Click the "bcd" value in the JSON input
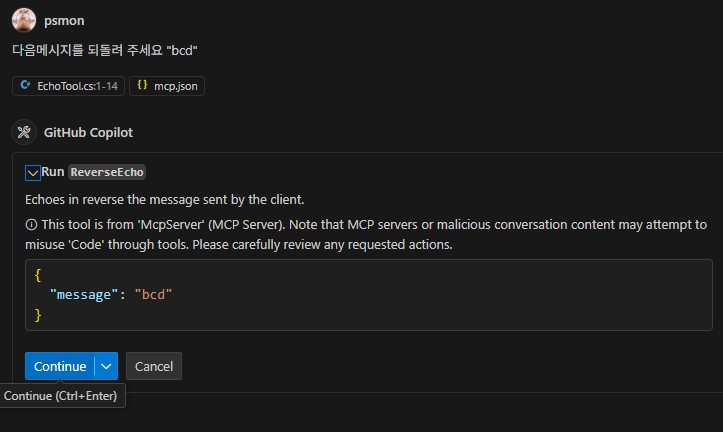The width and height of the screenshot is (723, 432). (x=154, y=294)
